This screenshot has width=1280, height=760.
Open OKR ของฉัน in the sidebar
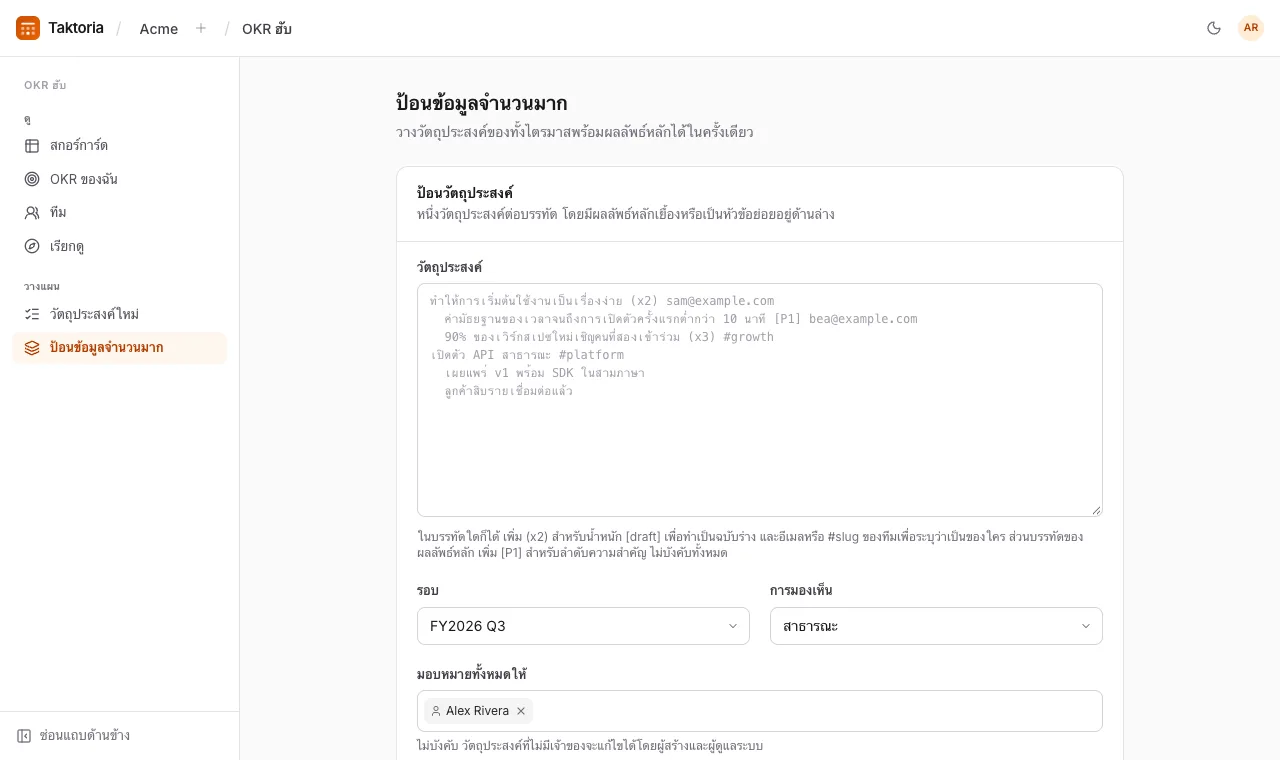pyautogui.click(x=119, y=179)
